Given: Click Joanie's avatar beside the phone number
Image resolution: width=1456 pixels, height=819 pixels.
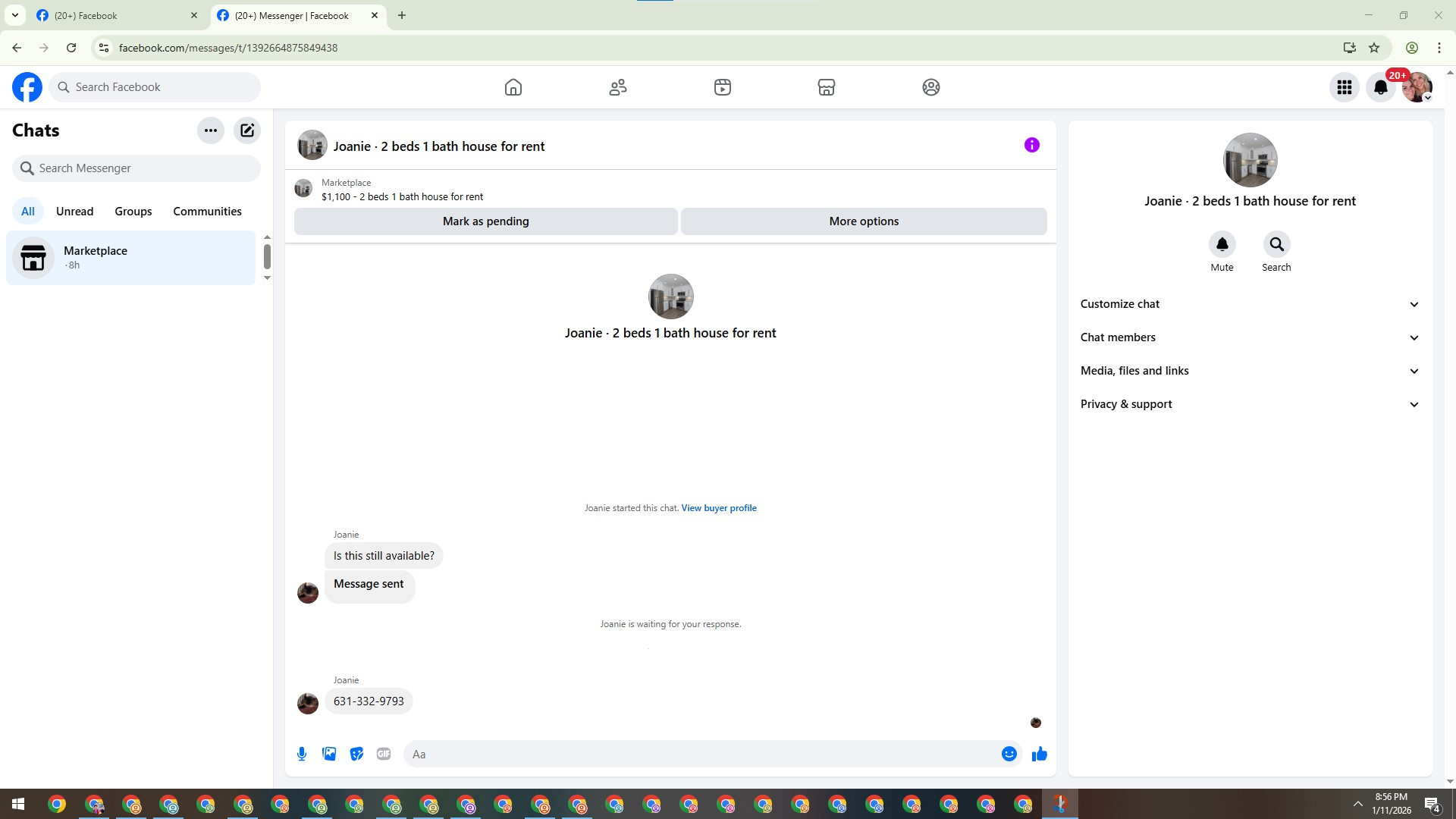Looking at the screenshot, I should tap(308, 704).
